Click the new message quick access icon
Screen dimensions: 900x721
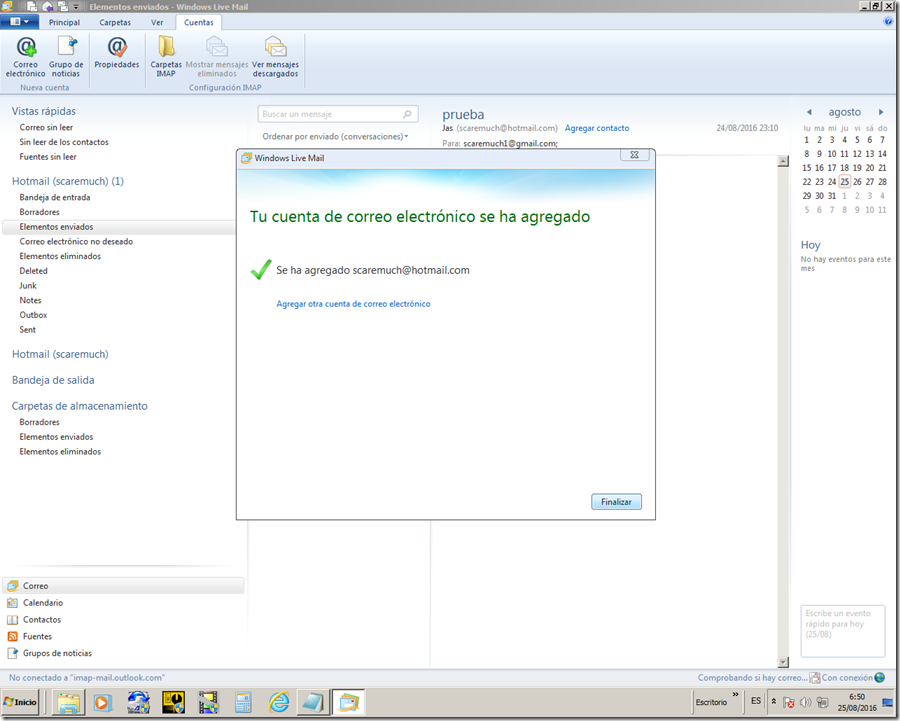click(x=32, y=6)
